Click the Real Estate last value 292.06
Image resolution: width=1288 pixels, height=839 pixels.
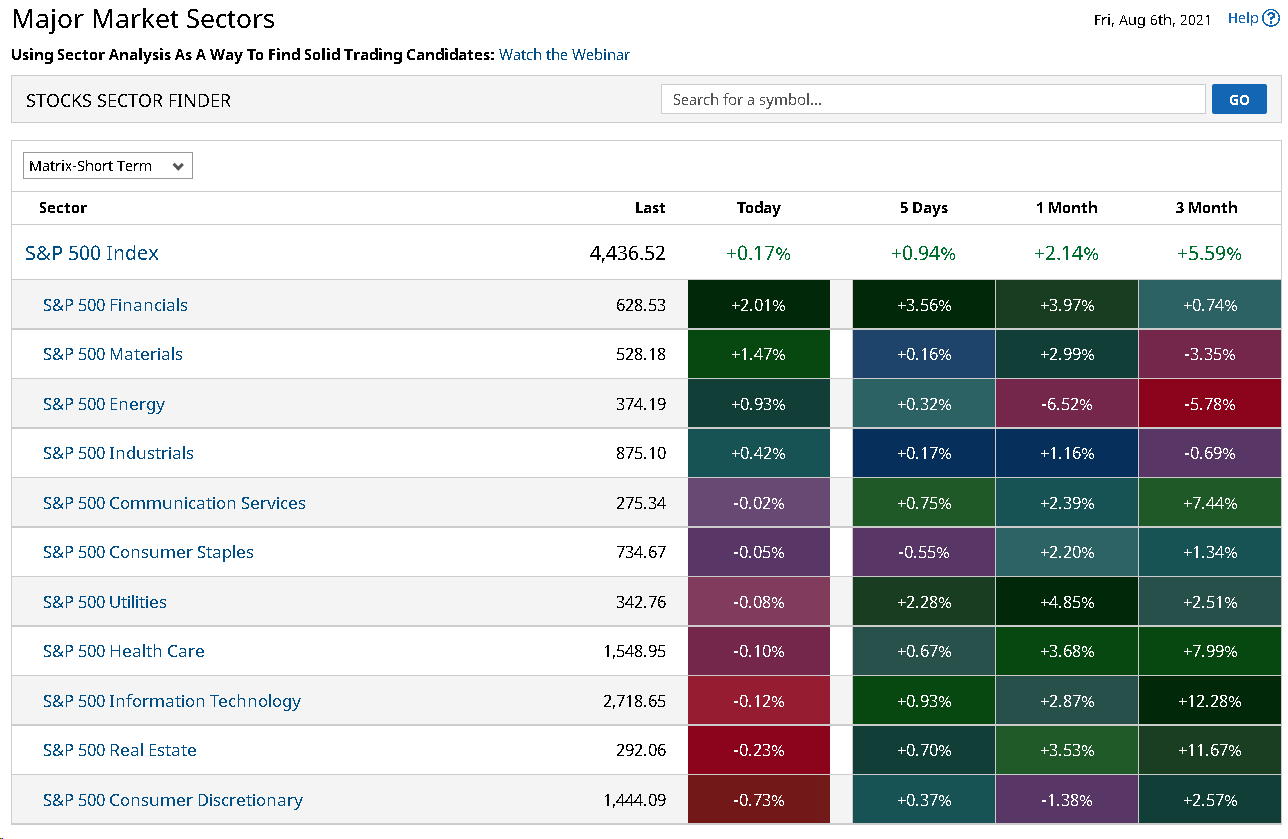click(x=641, y=750)
